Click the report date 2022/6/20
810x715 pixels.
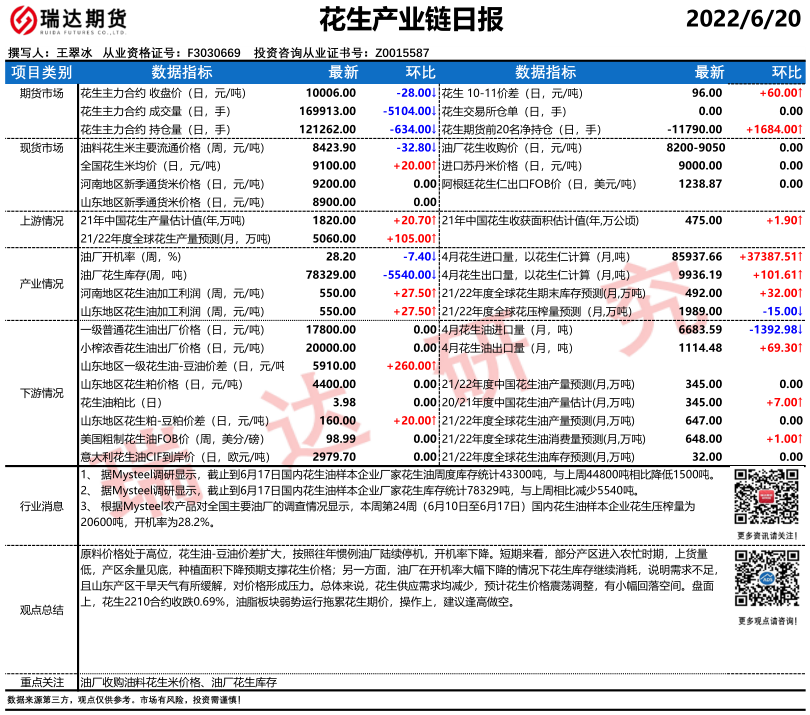[744, 21]
